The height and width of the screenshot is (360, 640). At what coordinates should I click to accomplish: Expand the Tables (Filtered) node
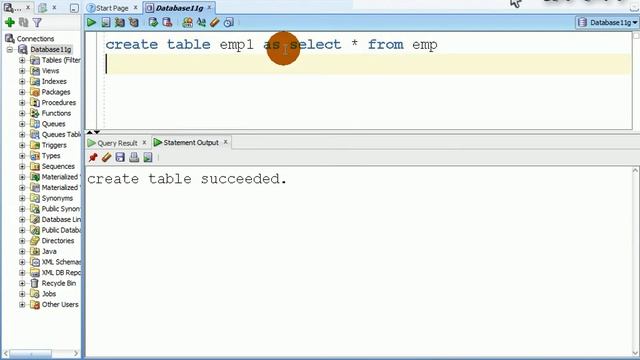(x=22, y=60)
